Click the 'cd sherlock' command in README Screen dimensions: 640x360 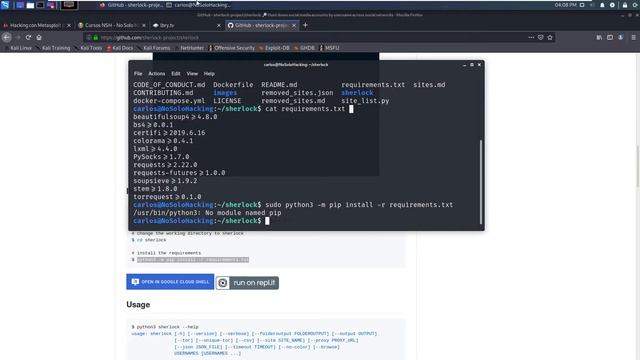click(x=151, y=240)
